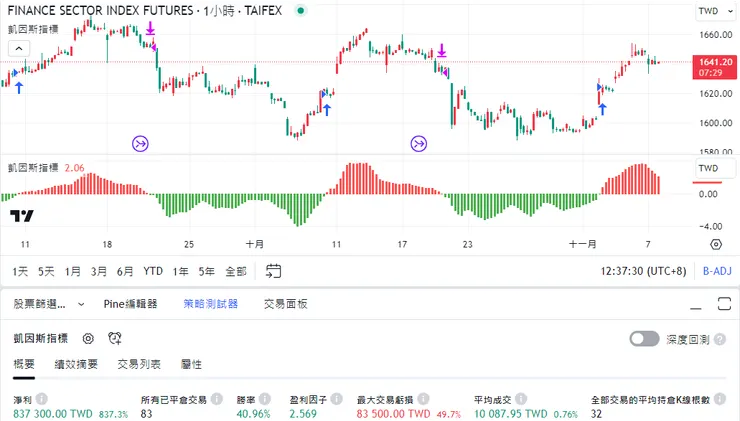Select the 3月 time range

(x=99, y=271)
